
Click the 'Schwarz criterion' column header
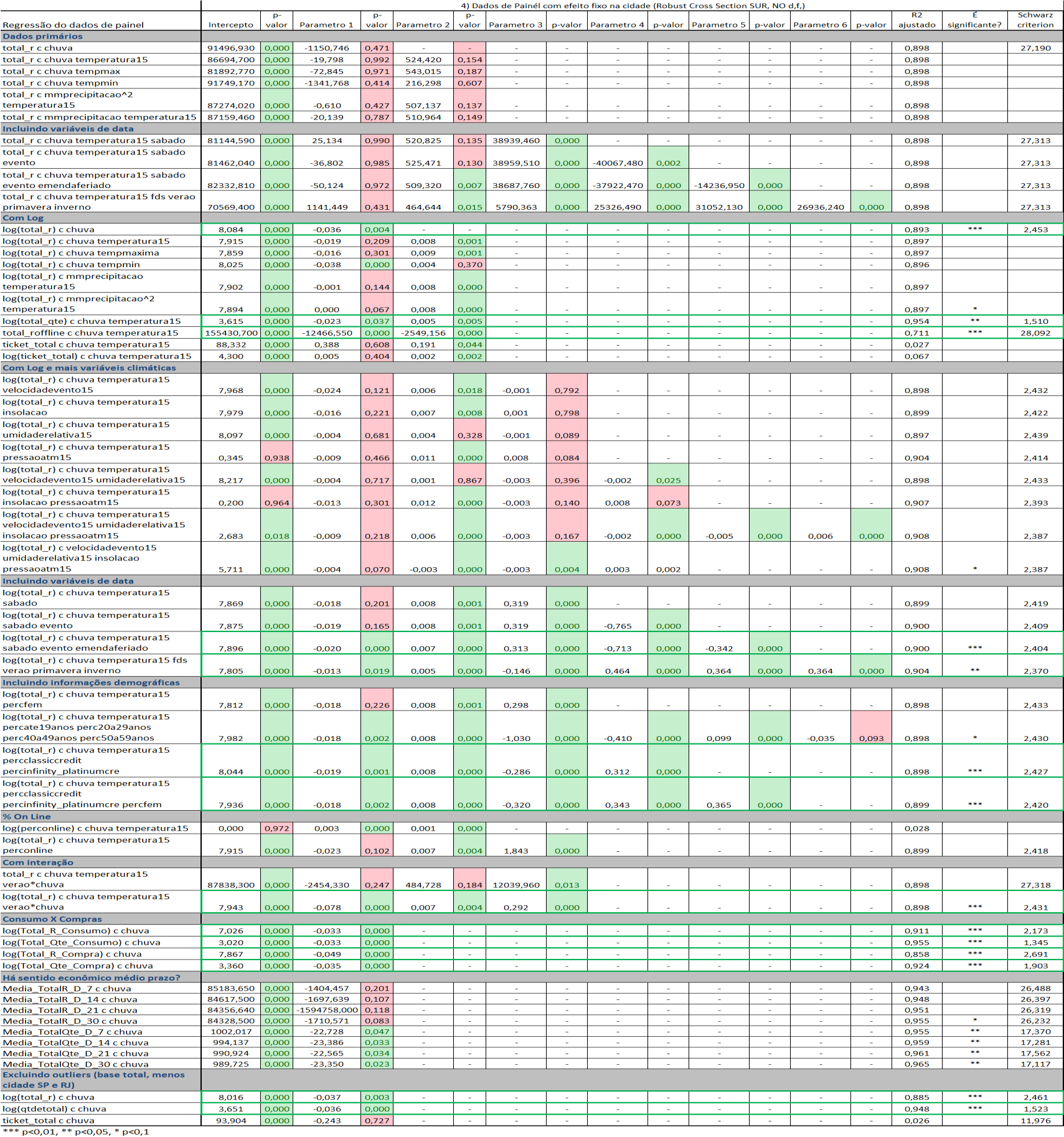coord(1035,20)
